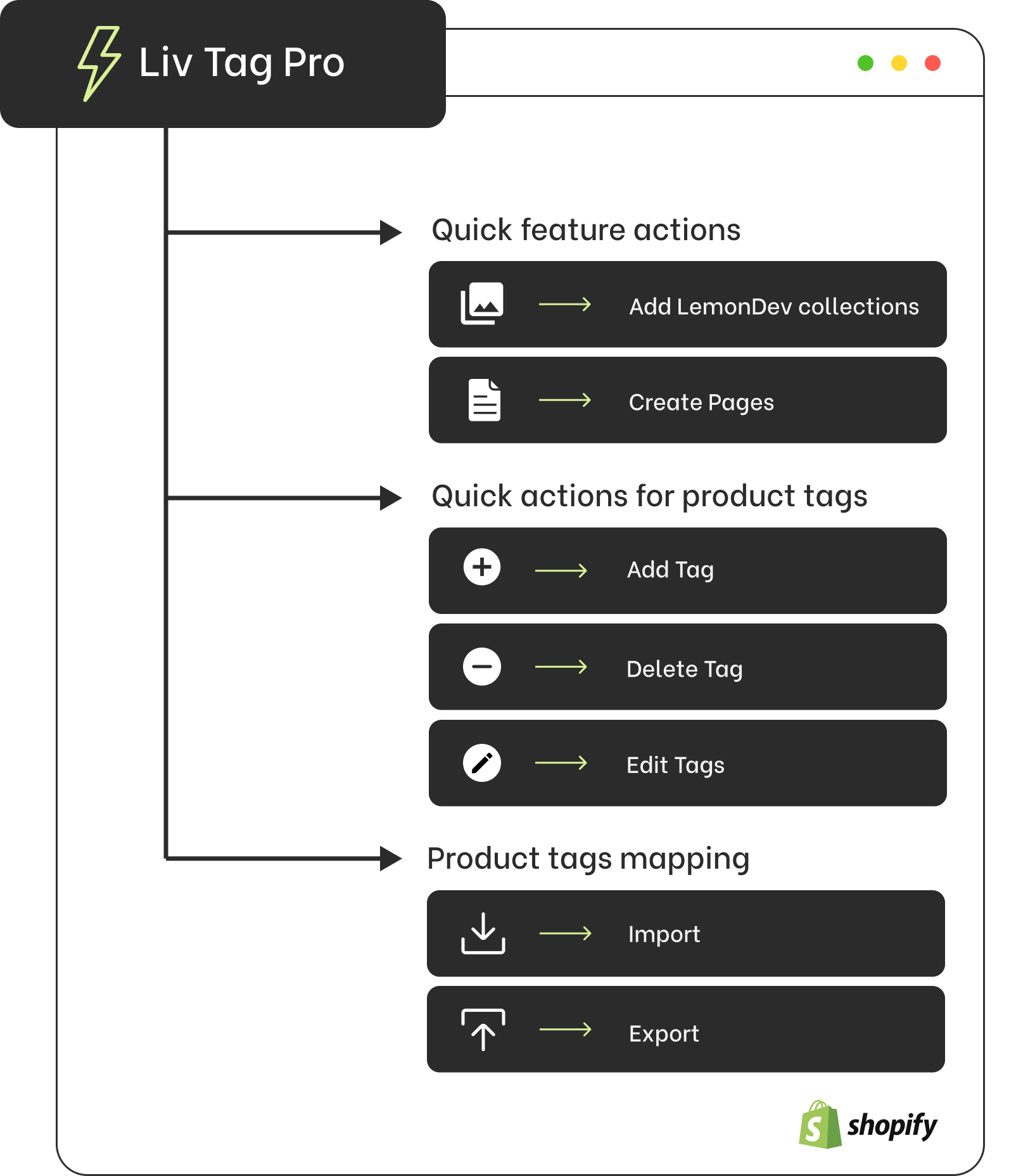Click the Shopify bag logo
The width and height of the screenshot is (1016, 1176).
[820, 1125]
